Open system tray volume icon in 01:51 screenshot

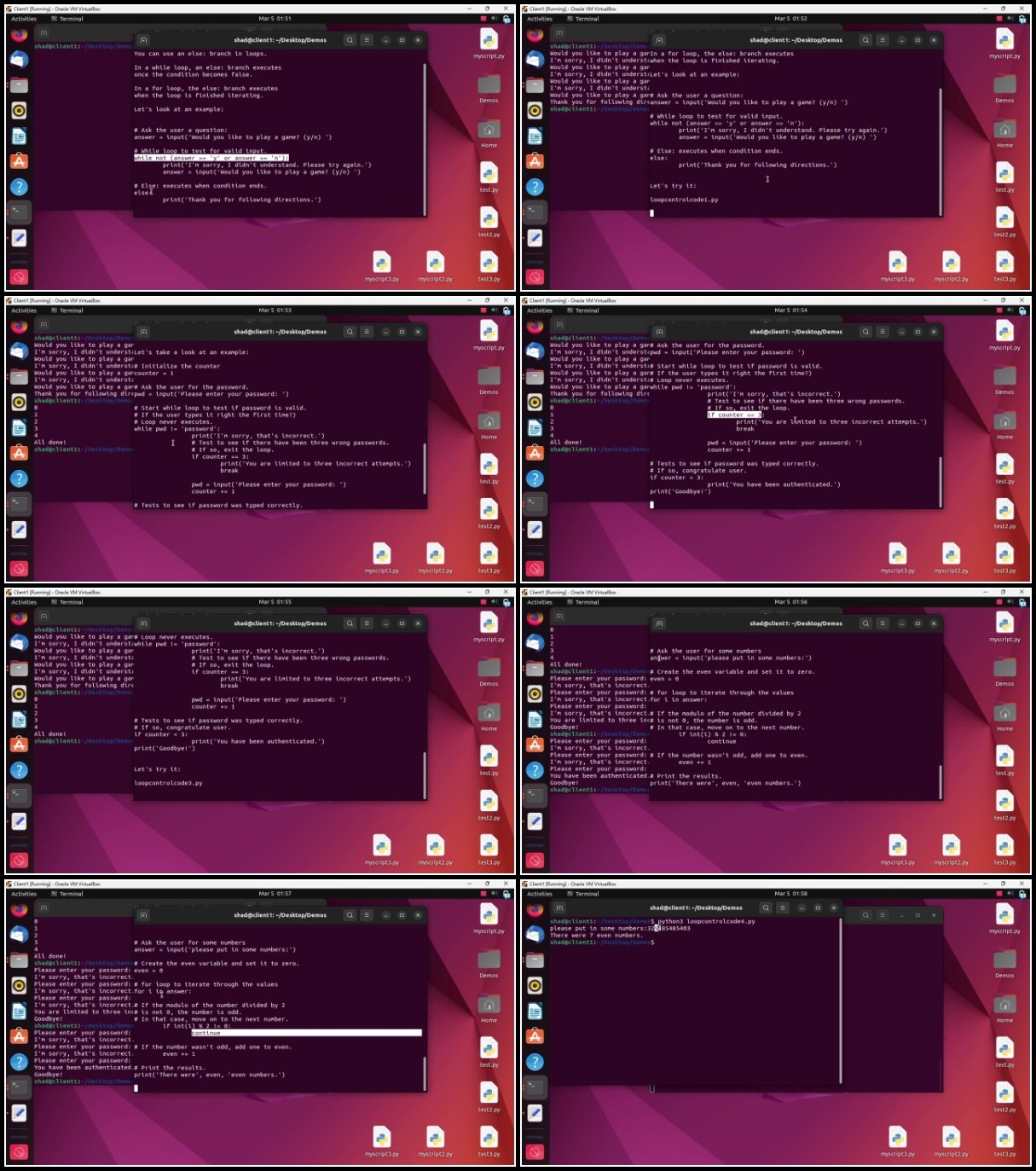click(x=495, y=19)
